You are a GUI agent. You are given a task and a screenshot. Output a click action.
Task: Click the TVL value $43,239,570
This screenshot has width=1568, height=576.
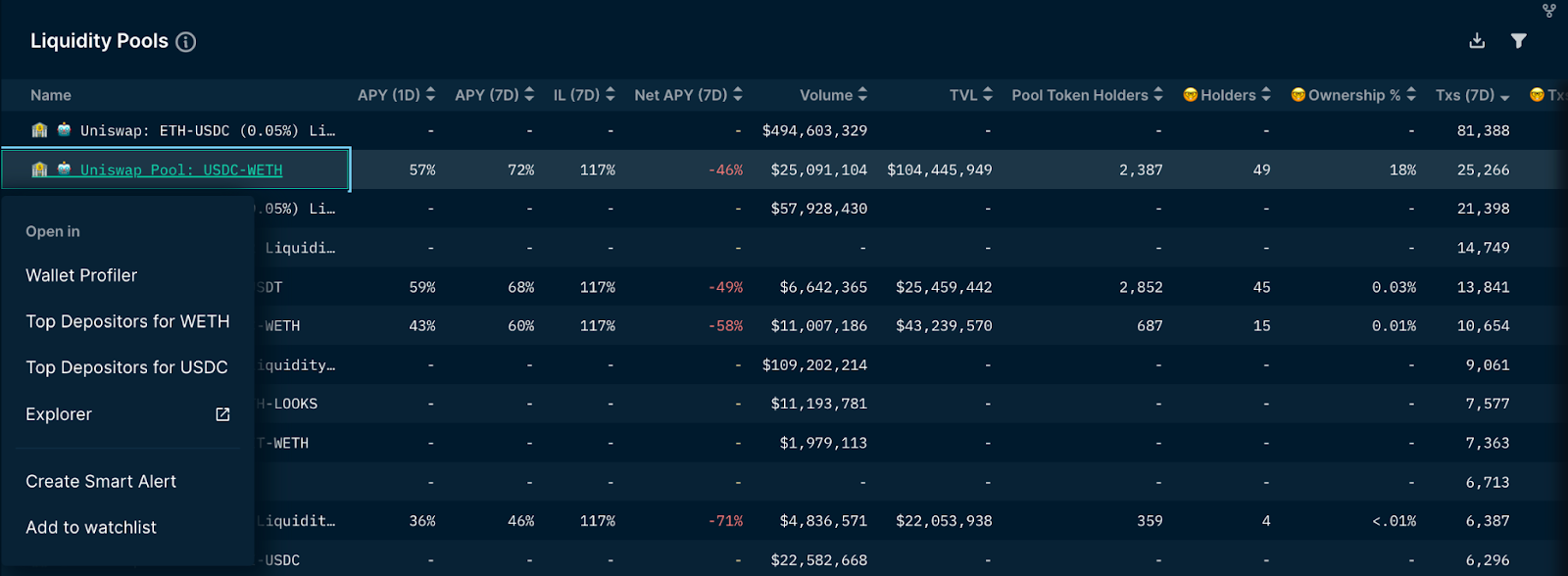point(944,325)
